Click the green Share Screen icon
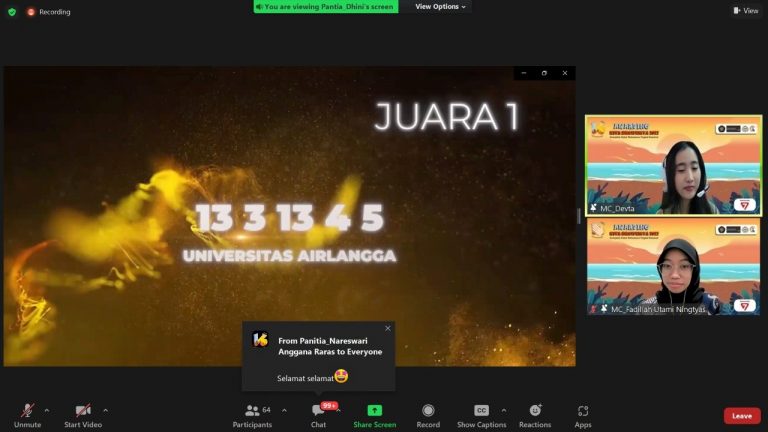Image resolution: width=768 pixels, height=432 pixels. pyautogui.click(x=374, y=411)
